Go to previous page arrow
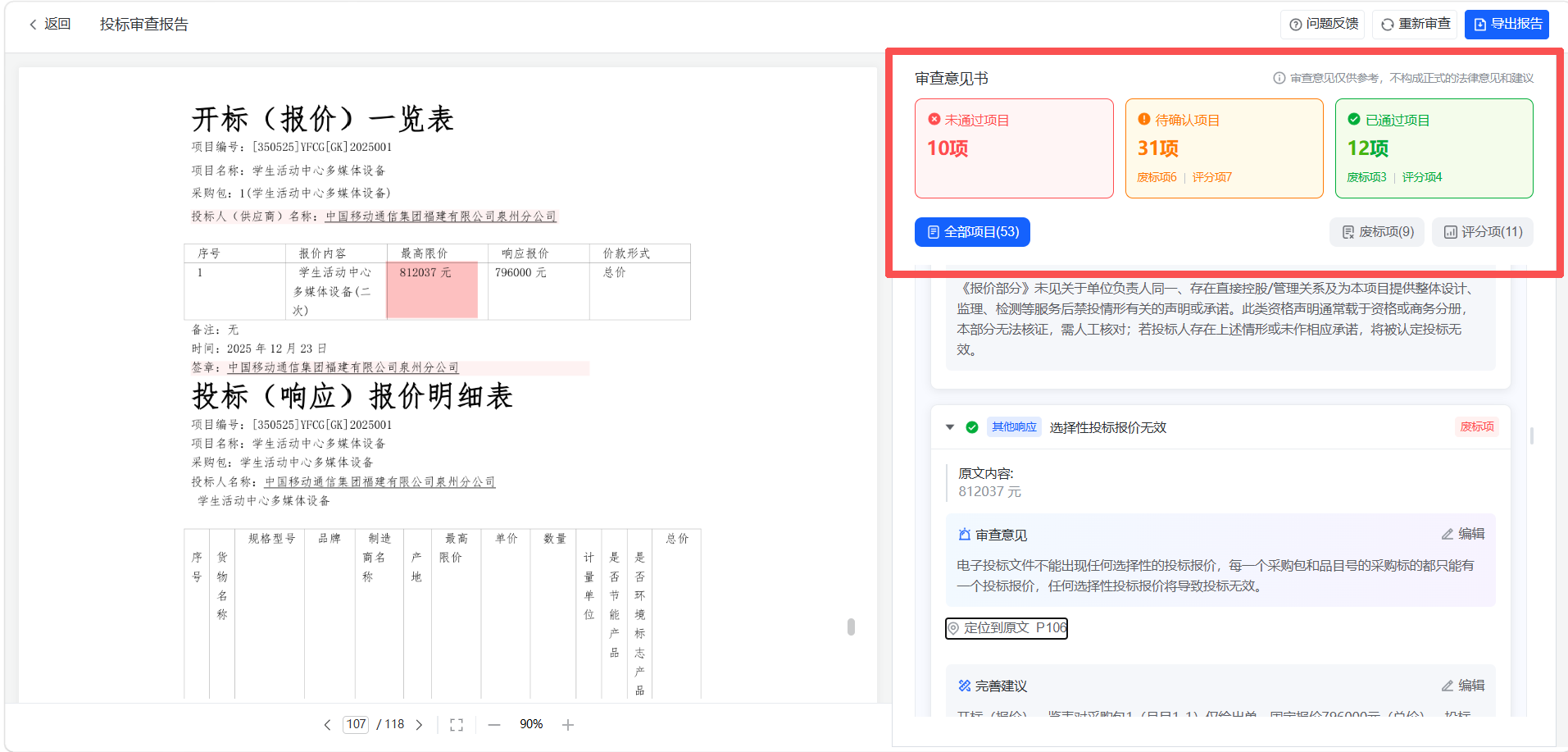 (x=327, y=725)
